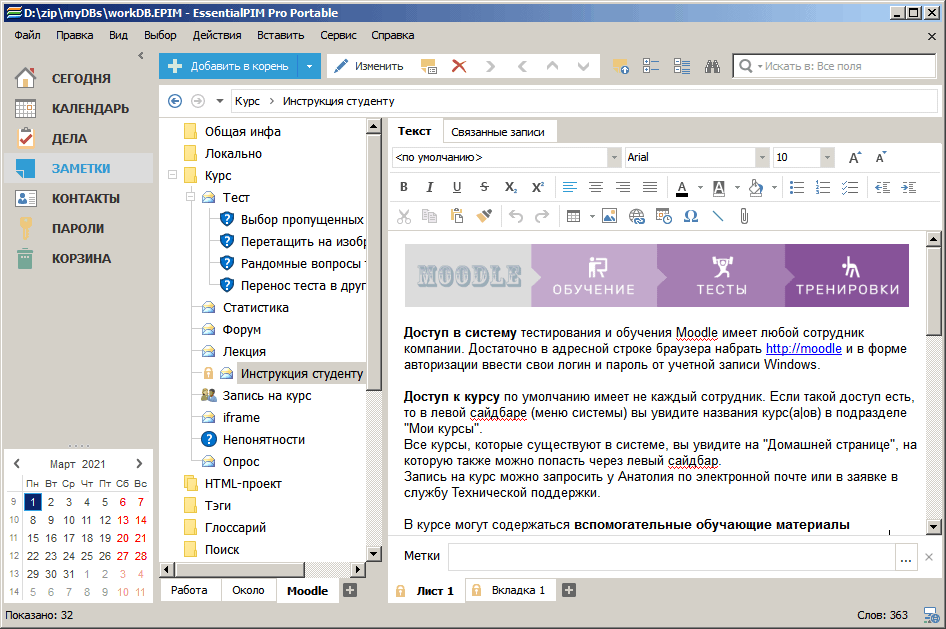Decrease paragraph indent
Viewport: 946px width, 629px height.
883,188
